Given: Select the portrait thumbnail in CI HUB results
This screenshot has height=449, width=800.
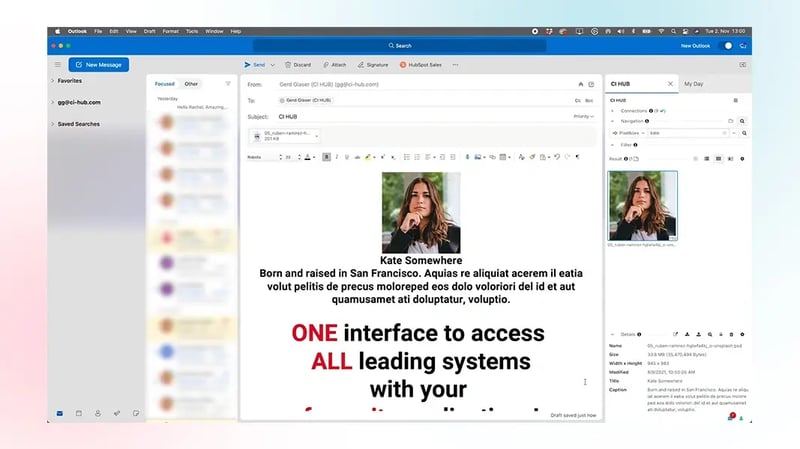Looking at the screenshot, I should coord(642,205).
